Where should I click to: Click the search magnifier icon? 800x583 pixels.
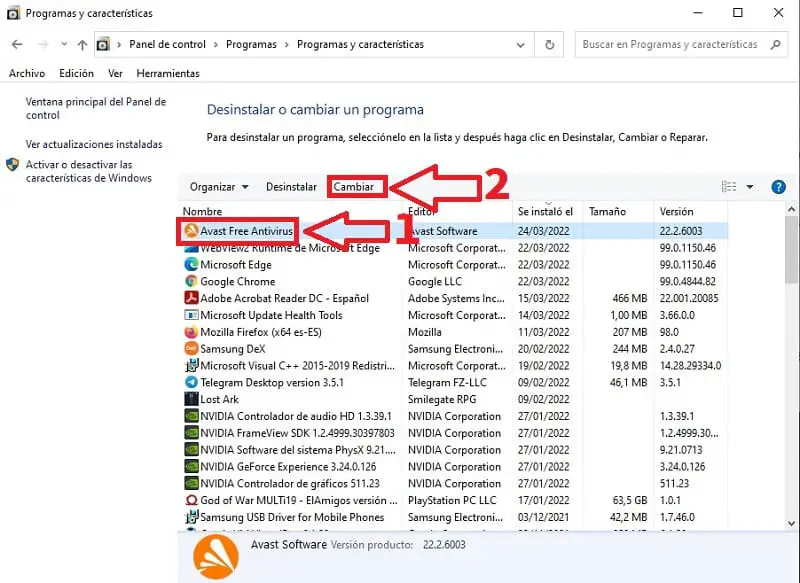pos(776,44)
